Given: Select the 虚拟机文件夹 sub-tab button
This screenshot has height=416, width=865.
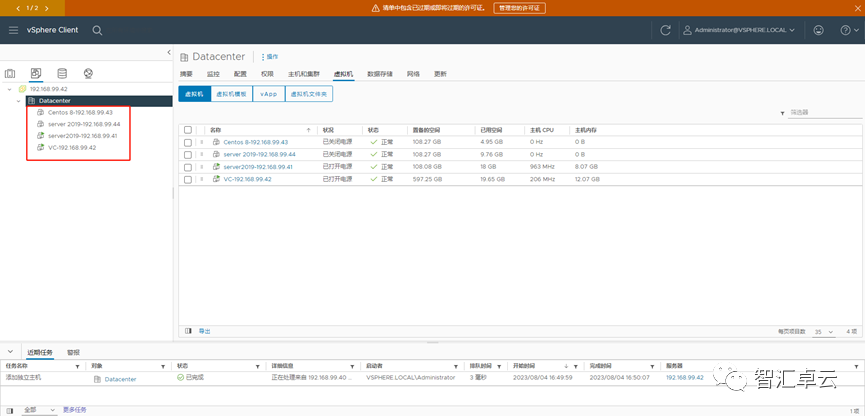Looking at the screenshot, I should [x=309, y=94].
